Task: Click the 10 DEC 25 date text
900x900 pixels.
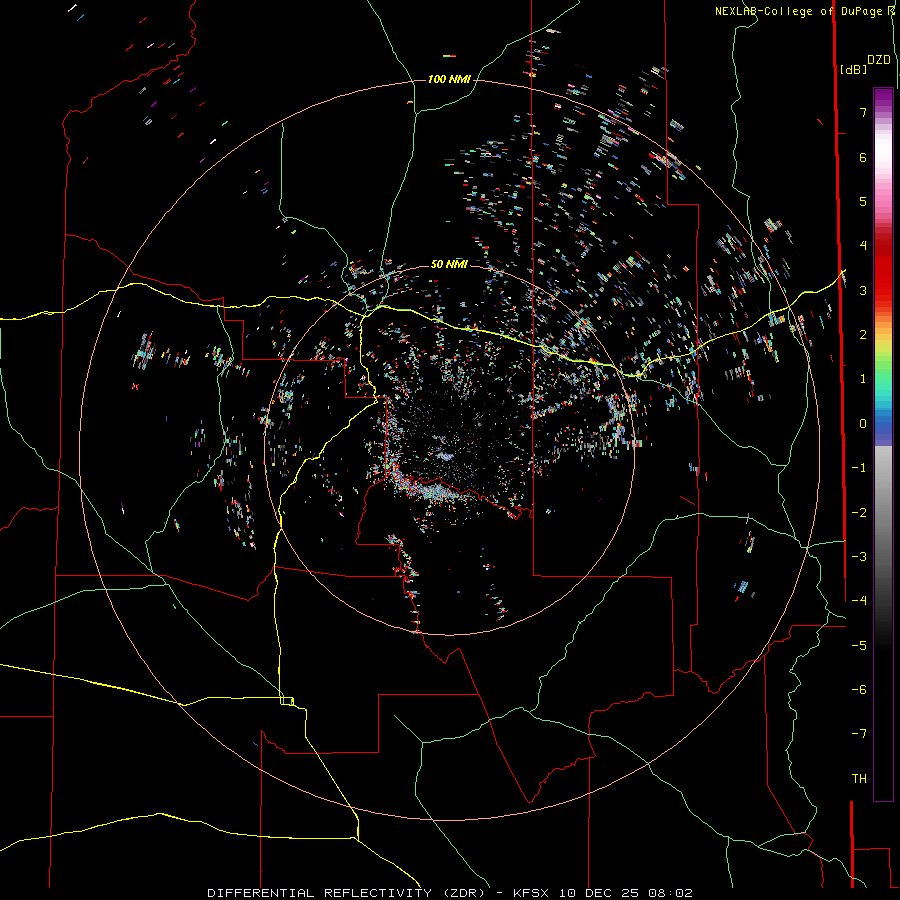Action: pos(599,893)
